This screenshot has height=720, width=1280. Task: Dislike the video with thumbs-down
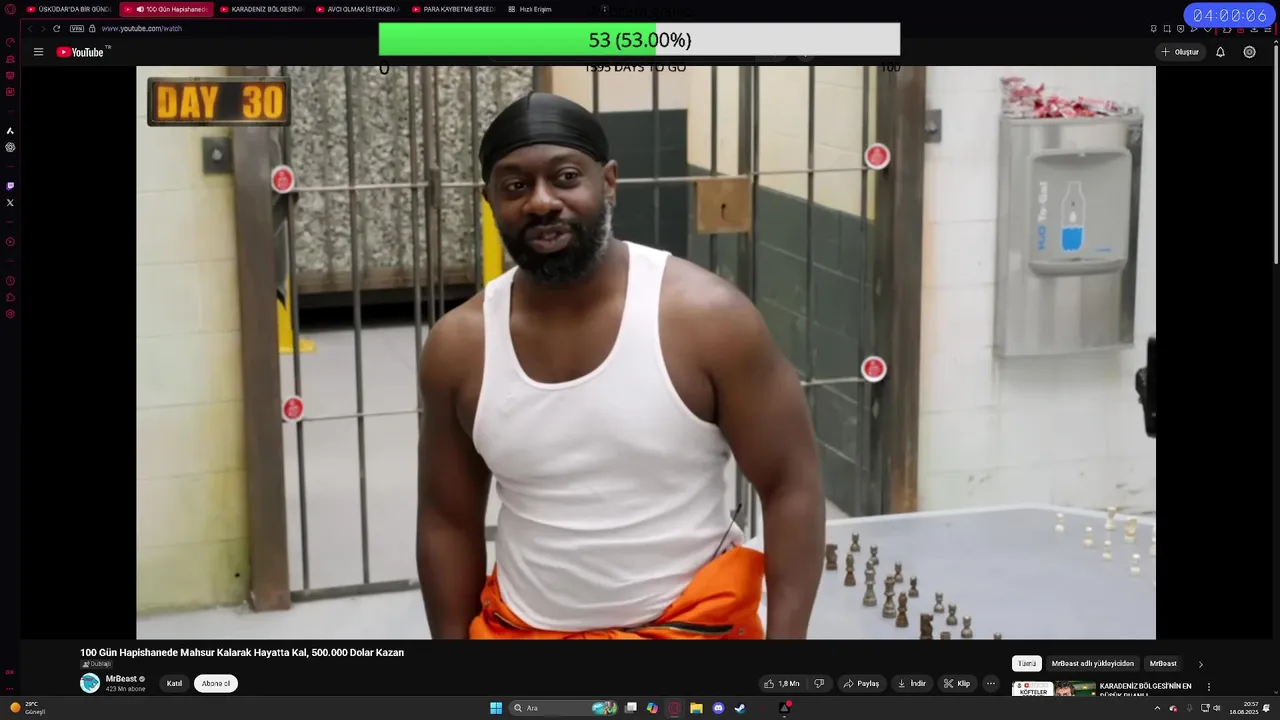(819, 684)
